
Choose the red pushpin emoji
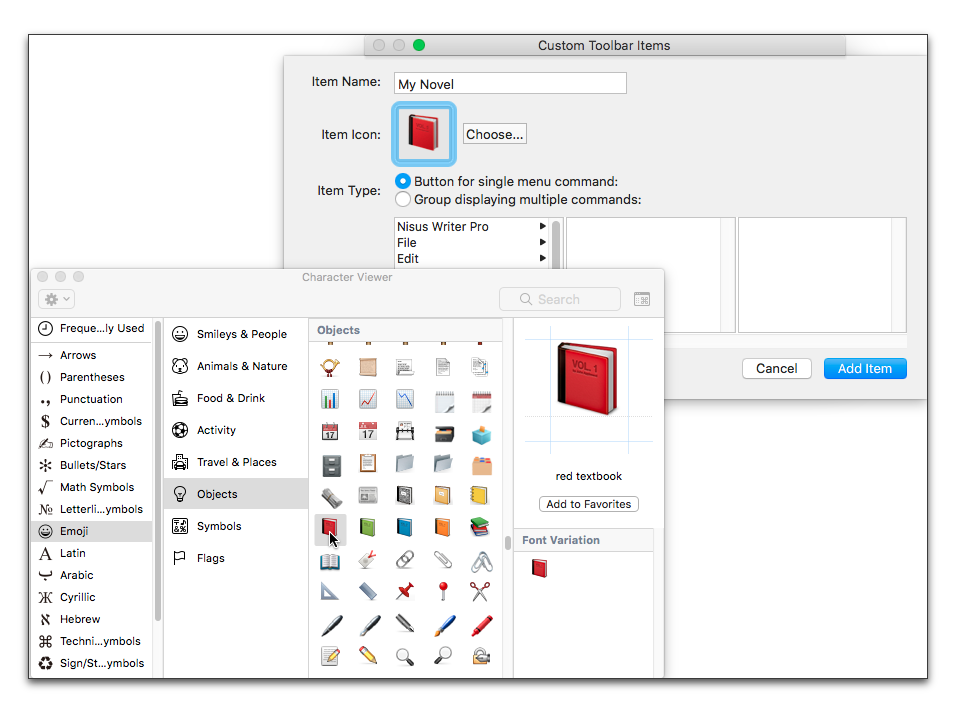tap(405, 591)
